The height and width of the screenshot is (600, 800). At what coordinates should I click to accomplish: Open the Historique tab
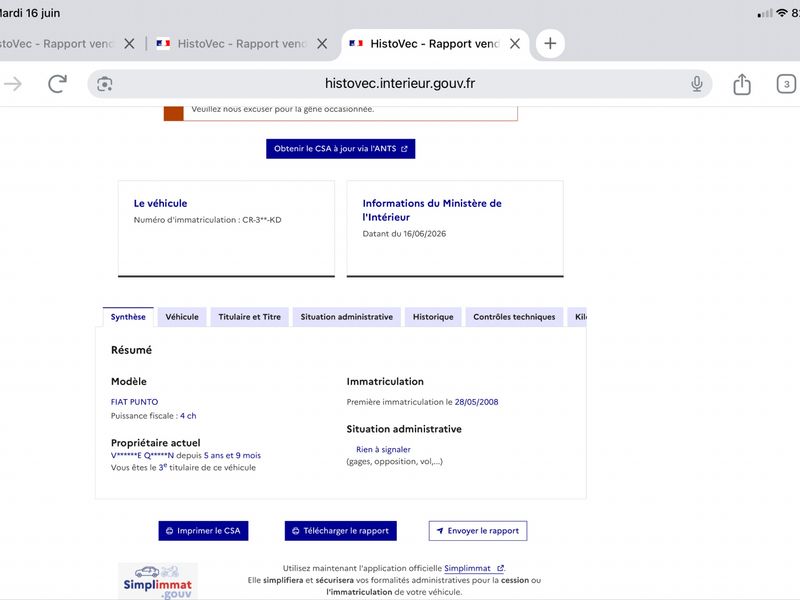tap(433, 317)
